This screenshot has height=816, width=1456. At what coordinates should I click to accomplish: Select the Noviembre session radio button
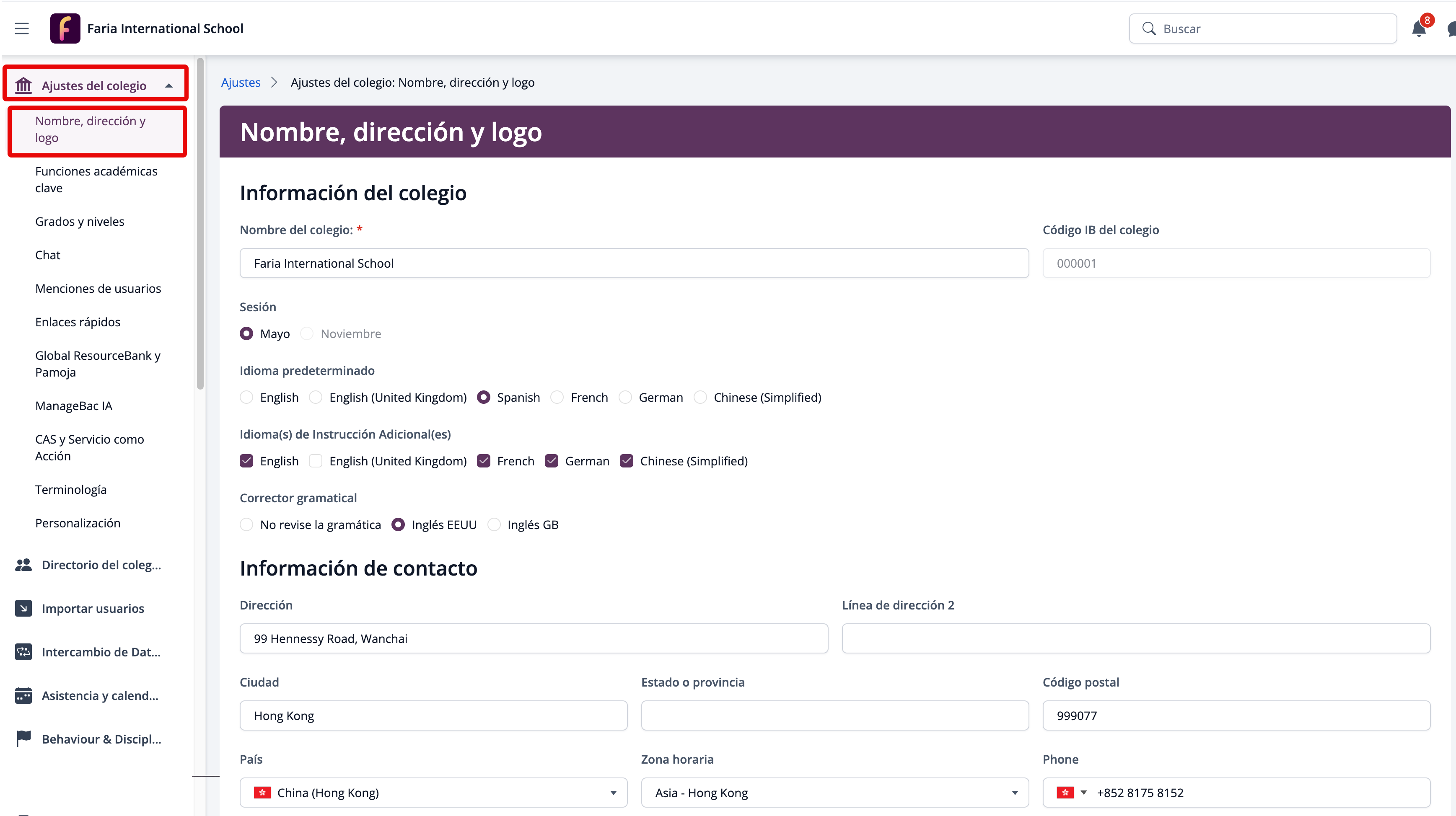[307, 333]
